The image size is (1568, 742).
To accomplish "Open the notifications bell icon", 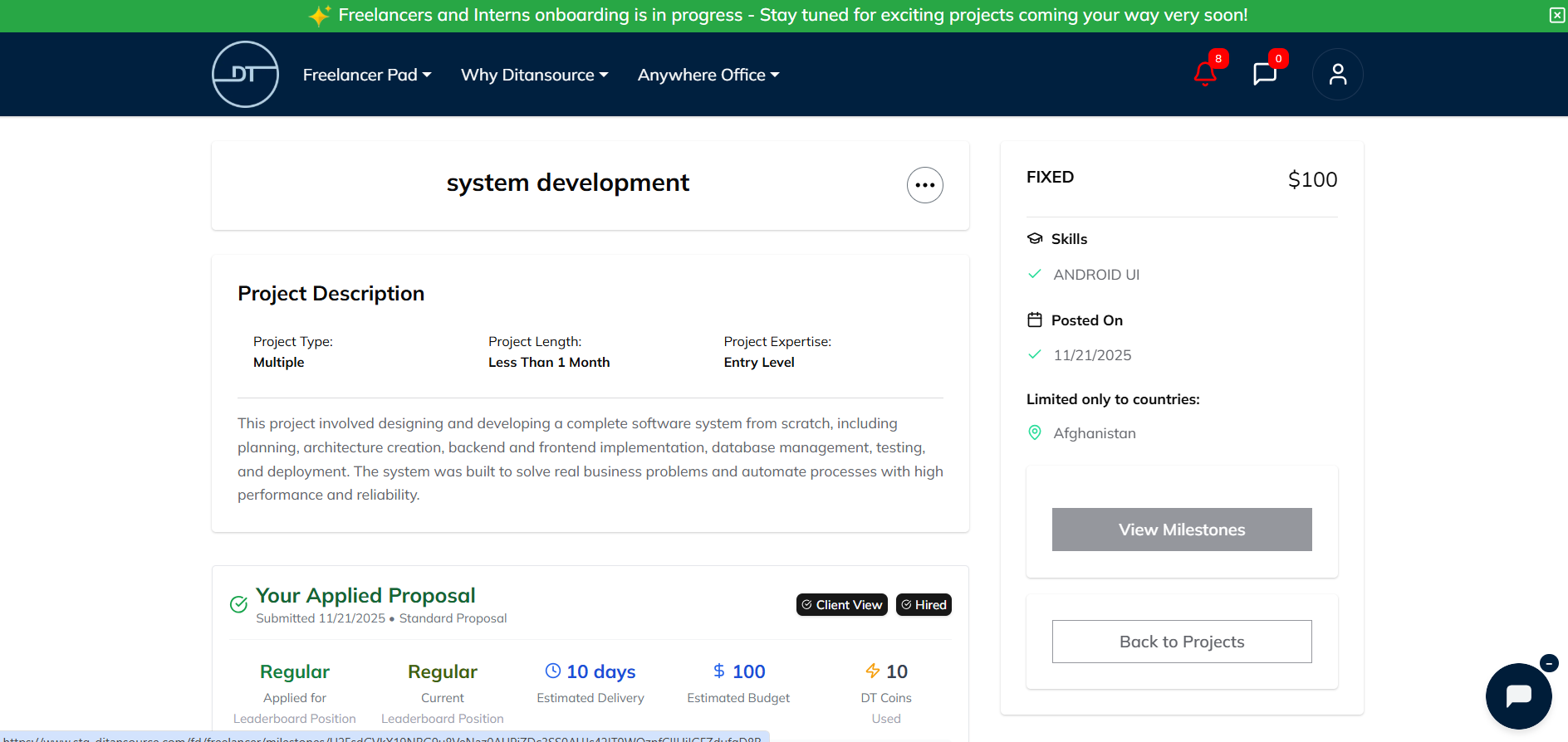I will click(x=1205, y=75).
